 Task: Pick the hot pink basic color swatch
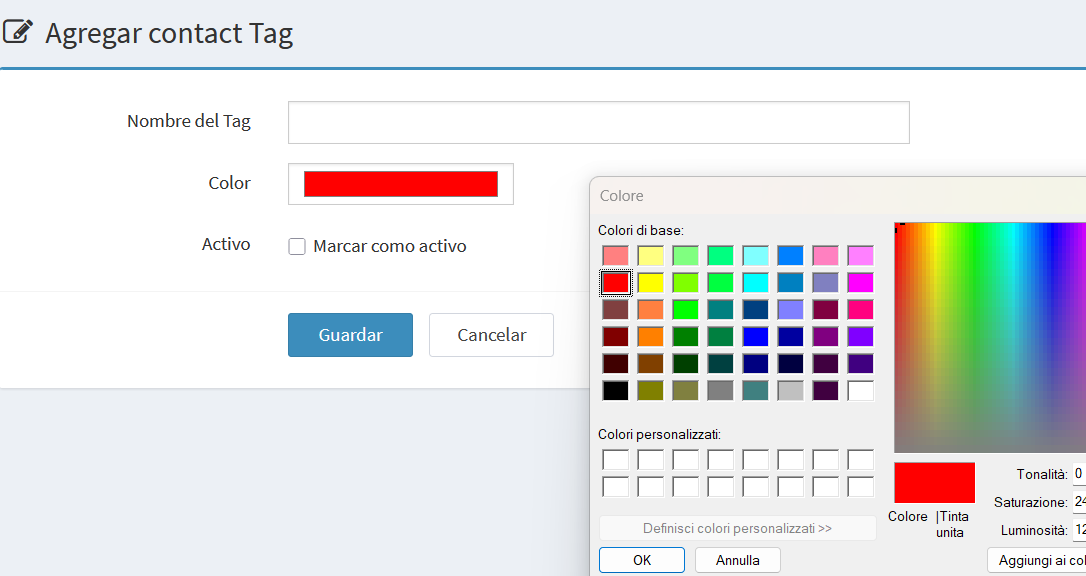[860, 309]
